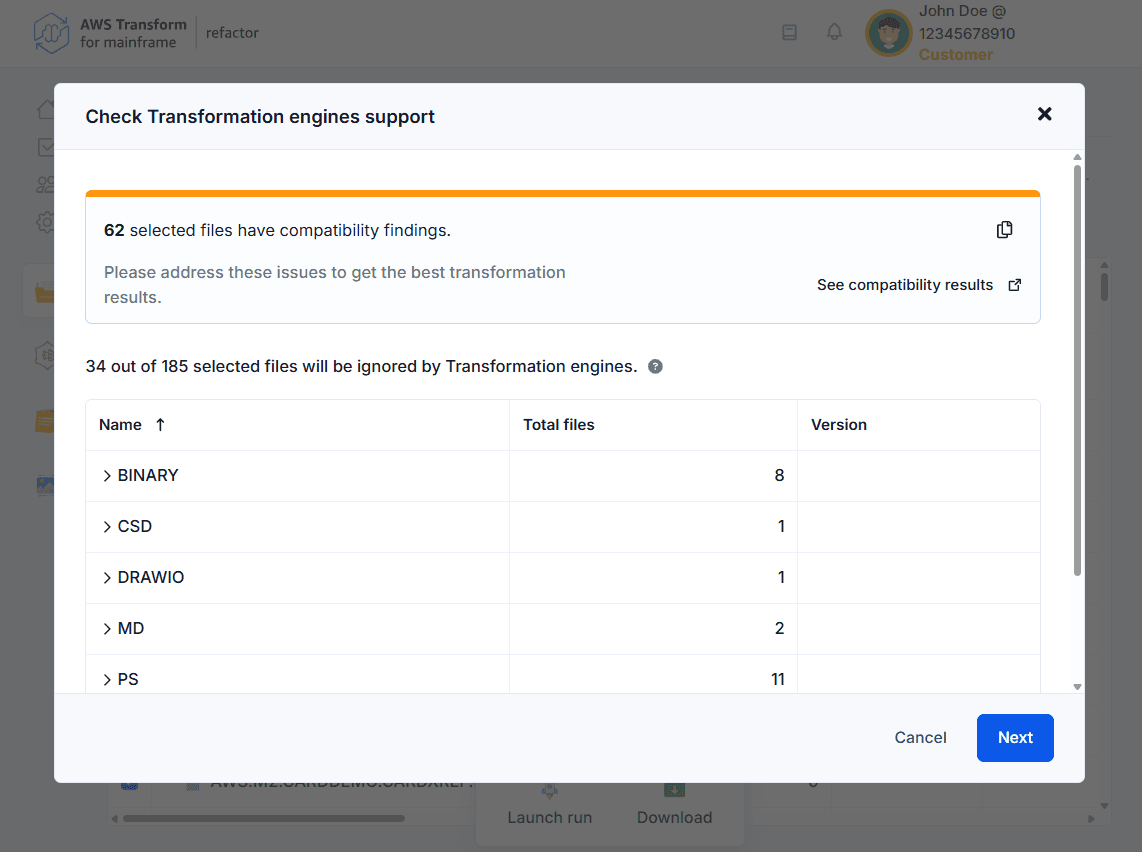
Task: Click the AWS Transform for mainframe logo
Action: click(52, 33)
